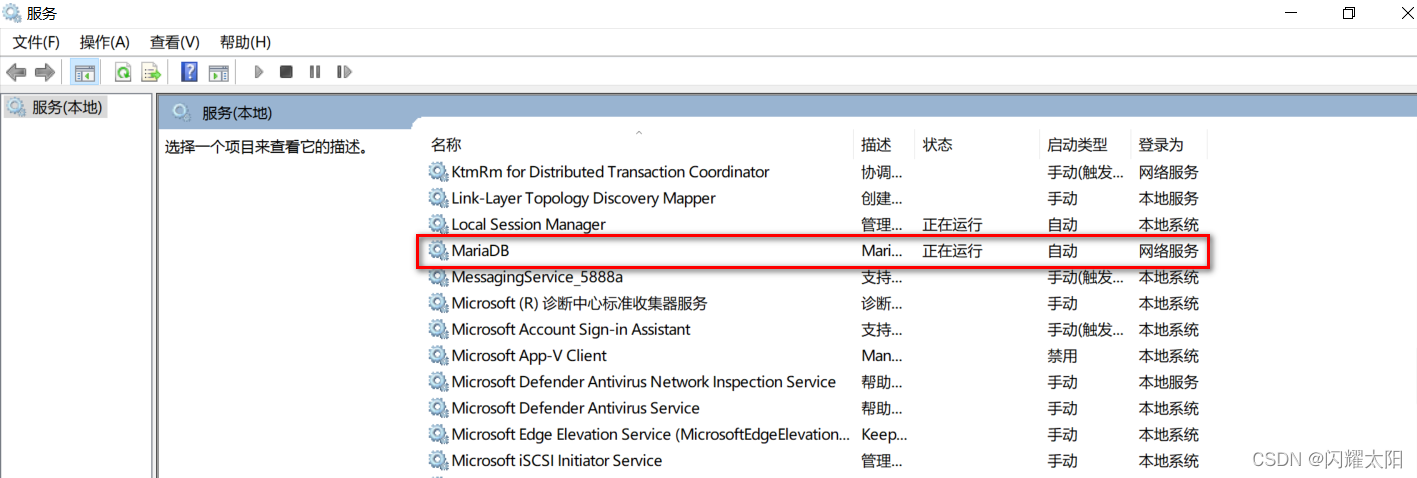Click 手动(触发… startup of KtmRm row
The image size is (1417, 478).
point(1085,172)
